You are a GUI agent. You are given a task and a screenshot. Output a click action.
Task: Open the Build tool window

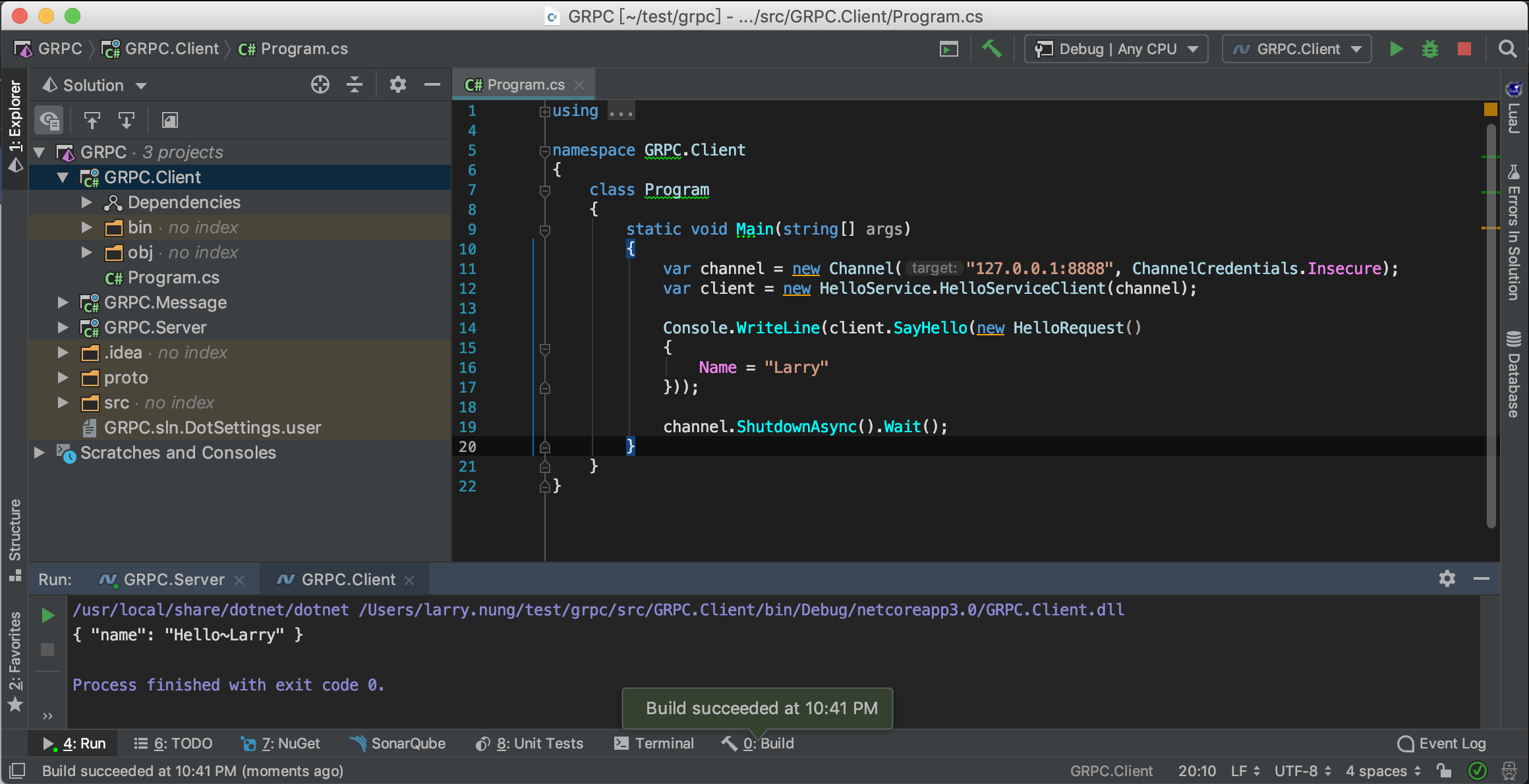coord(758,744)
